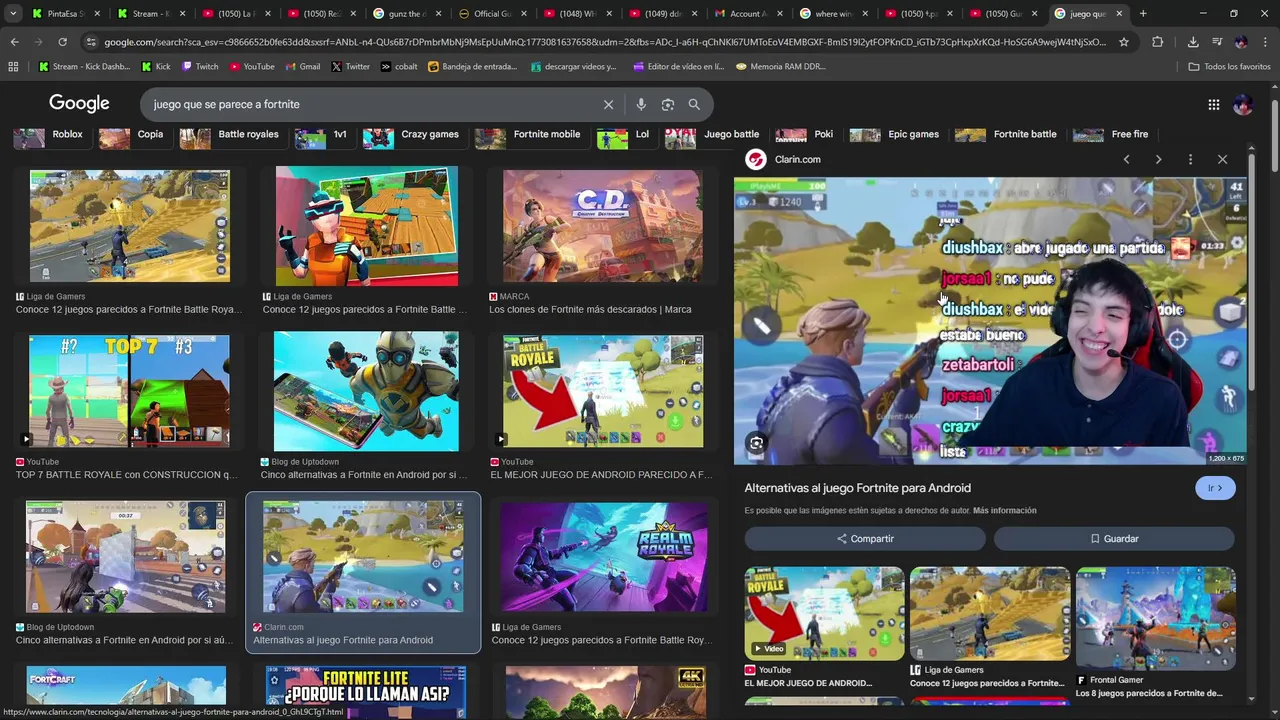Click the Compartir button
This screenshot has height=720, width=1280.
[865, 538]
